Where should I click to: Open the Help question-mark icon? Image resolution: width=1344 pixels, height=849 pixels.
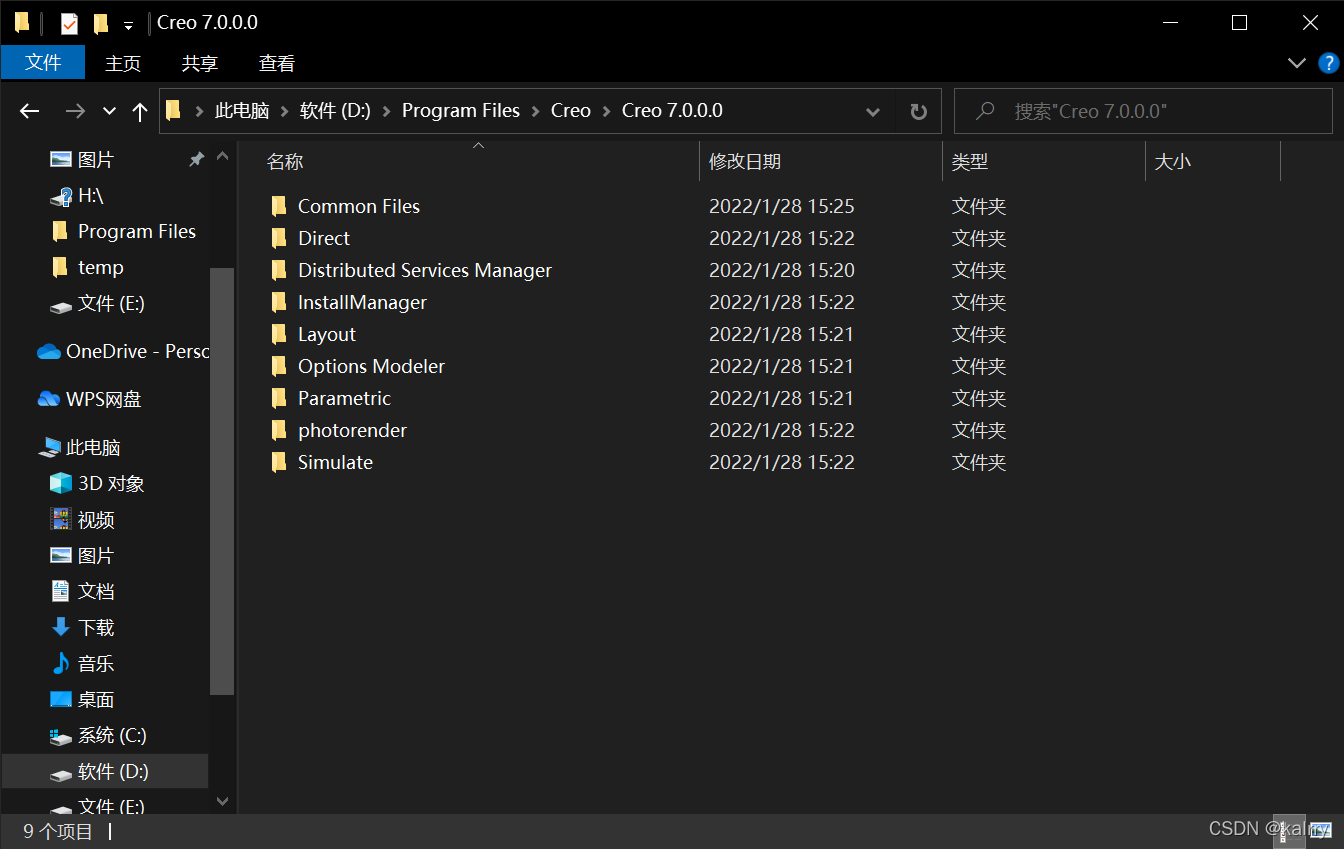point(1328,63)
